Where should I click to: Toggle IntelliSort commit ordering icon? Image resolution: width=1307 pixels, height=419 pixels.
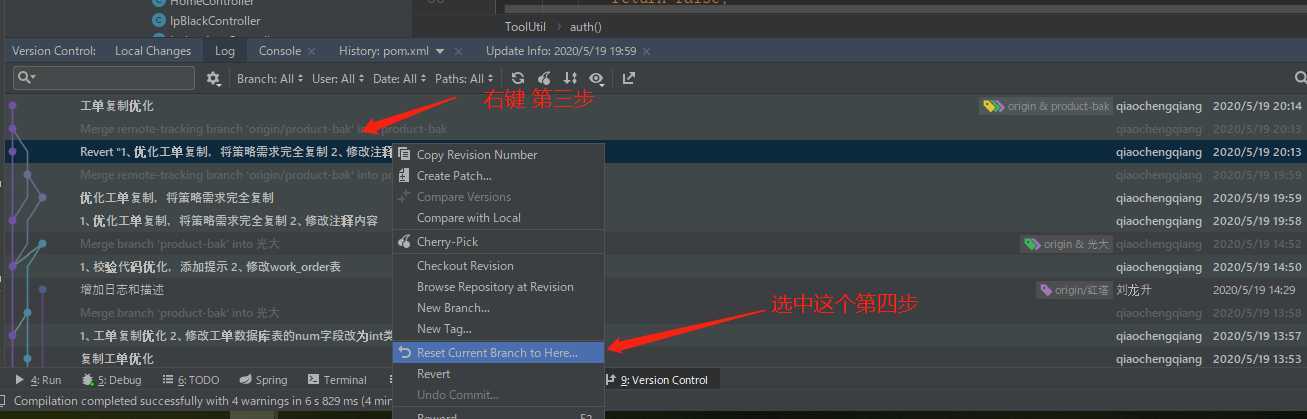coord(570,78)
